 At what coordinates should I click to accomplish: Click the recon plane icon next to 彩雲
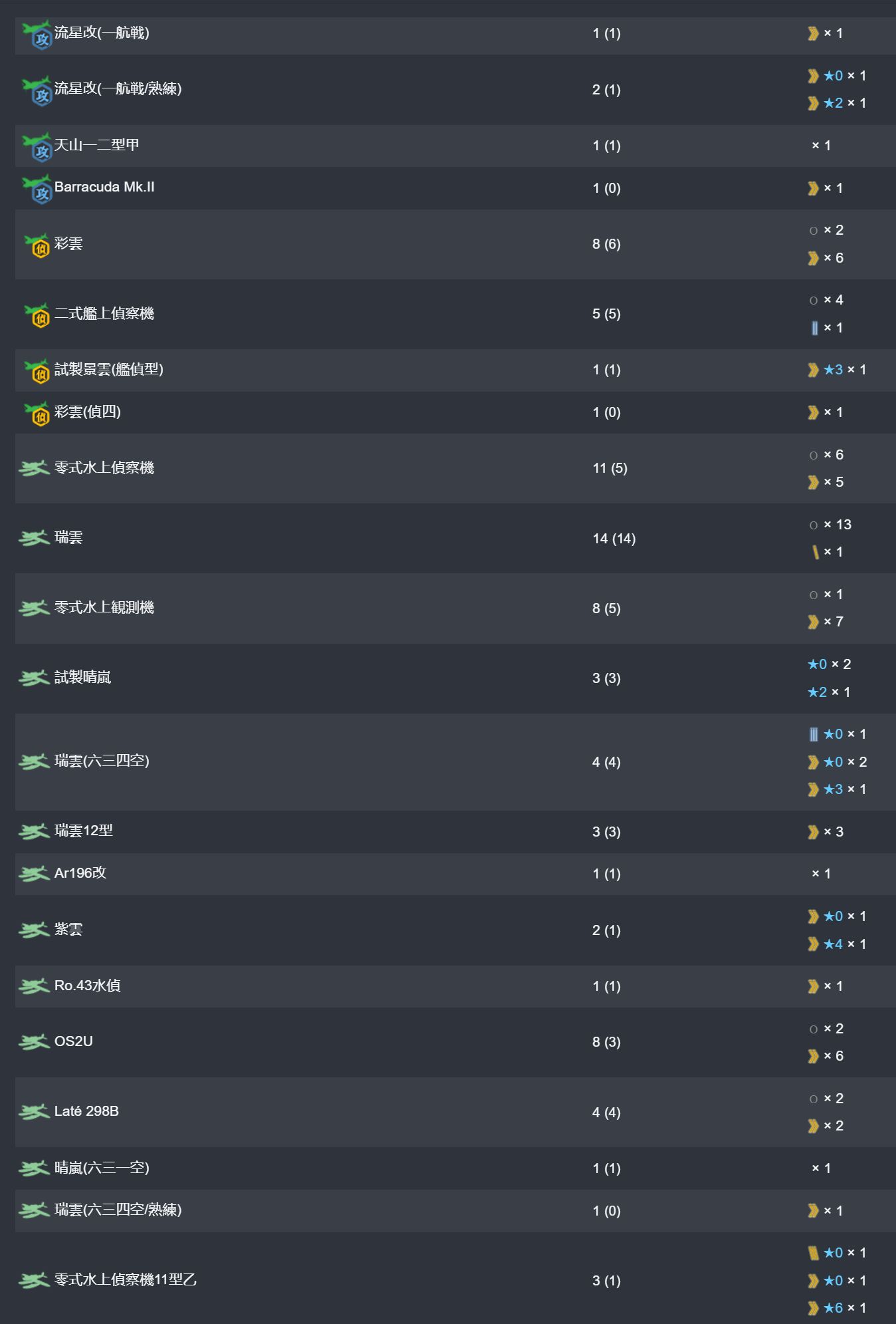[x=37, y=245]
